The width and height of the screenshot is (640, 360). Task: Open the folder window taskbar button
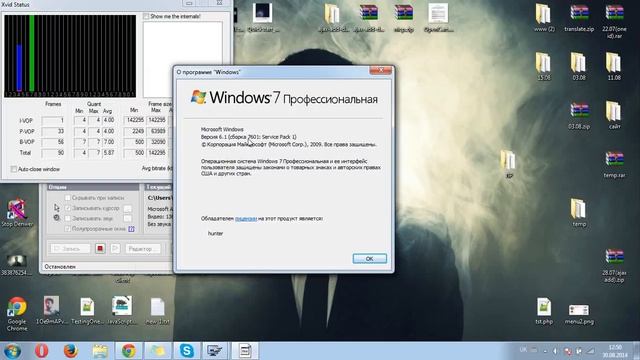tap(158, 351)
